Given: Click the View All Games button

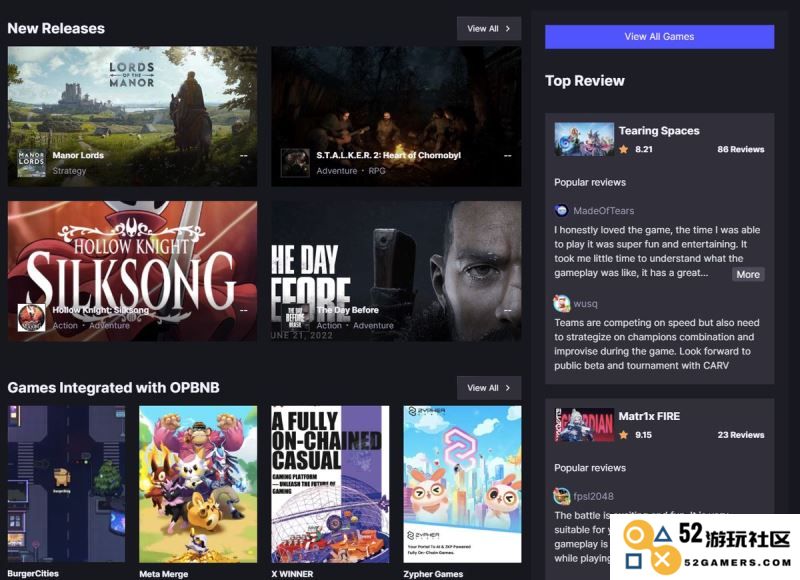Looking at the screenshot, I should (x=659, y=37).
